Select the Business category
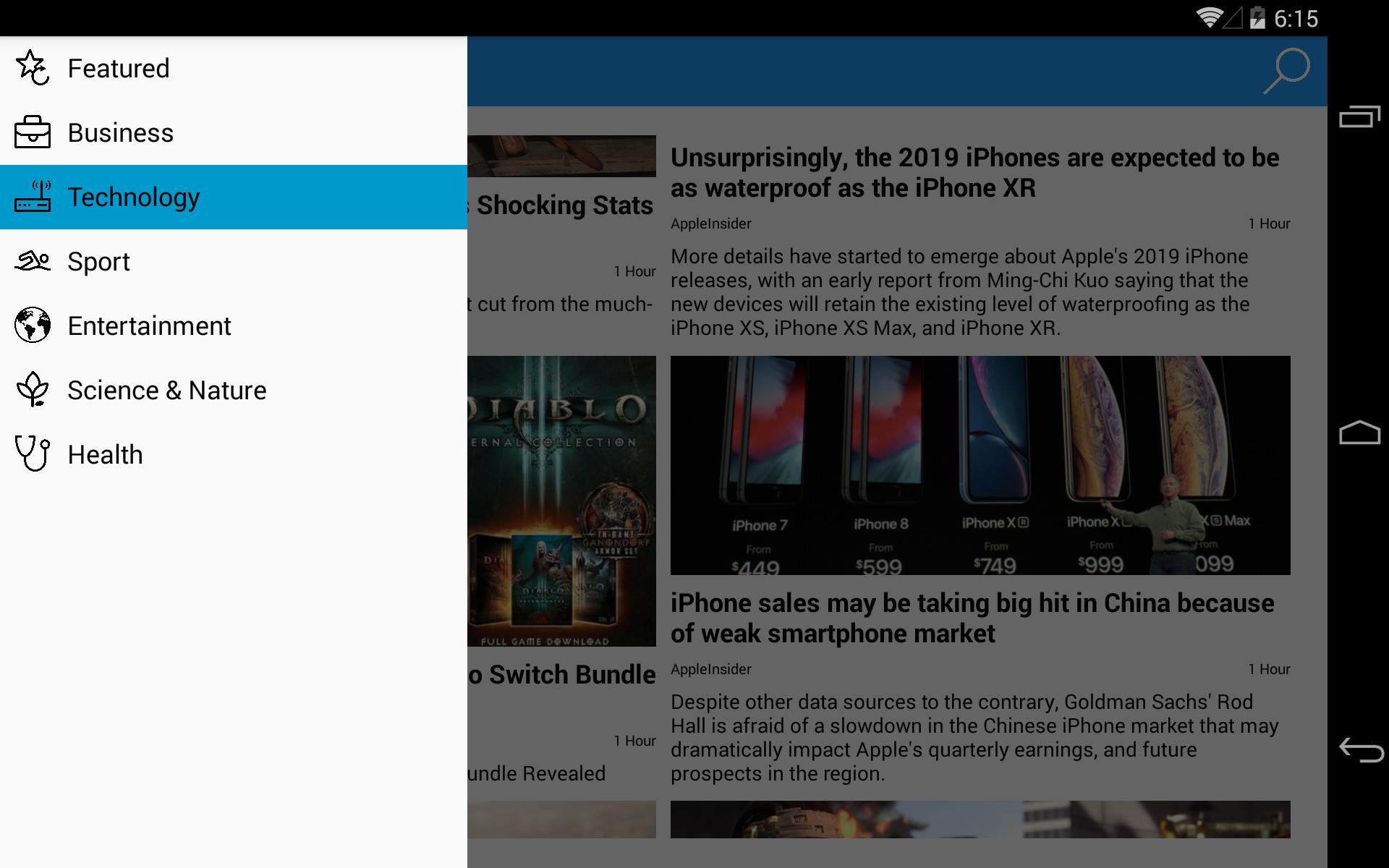 [x=234, y=132]
